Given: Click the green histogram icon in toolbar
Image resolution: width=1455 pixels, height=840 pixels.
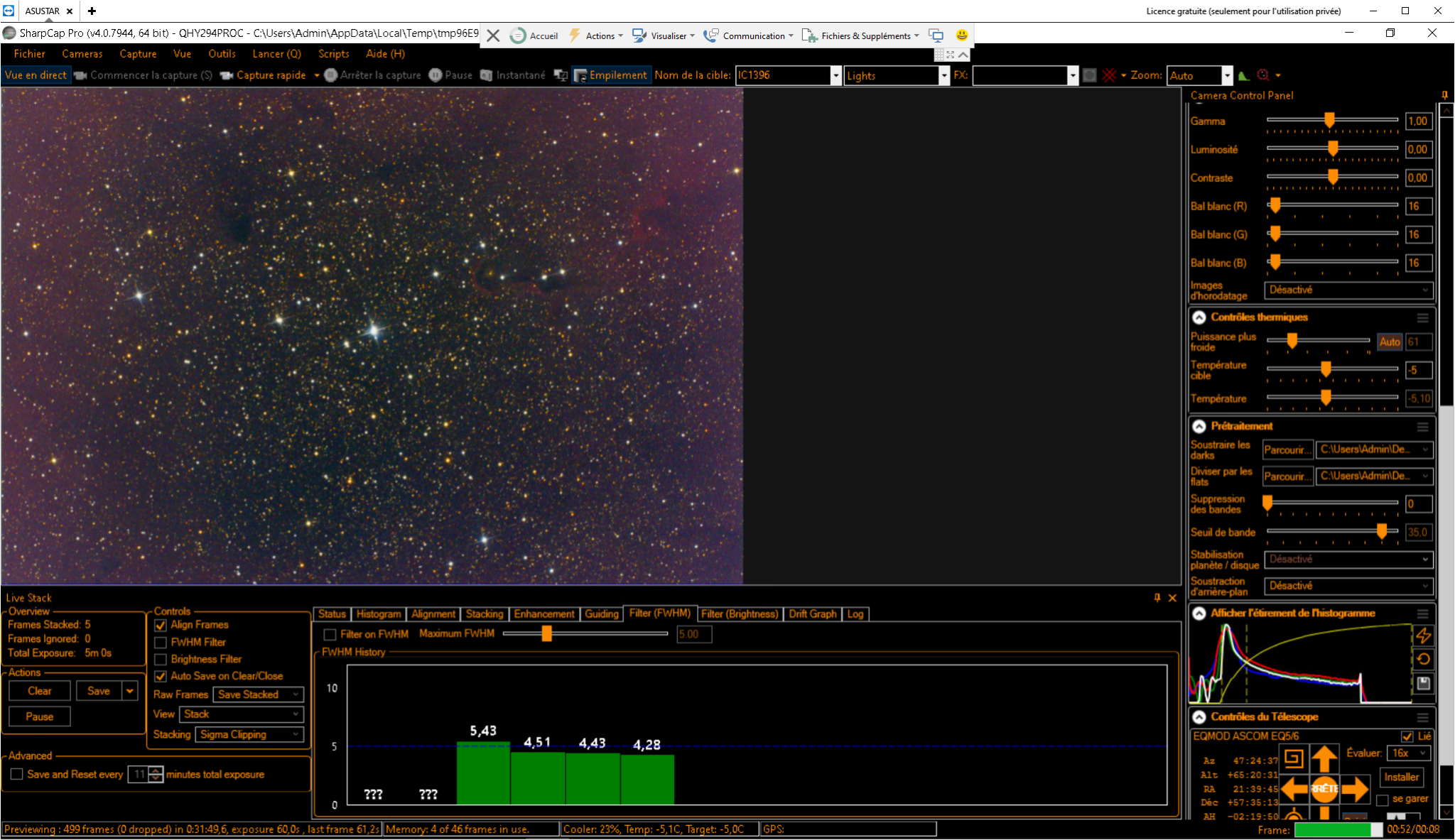Looking at the screenshot, I should click(x=1243, y=75).
